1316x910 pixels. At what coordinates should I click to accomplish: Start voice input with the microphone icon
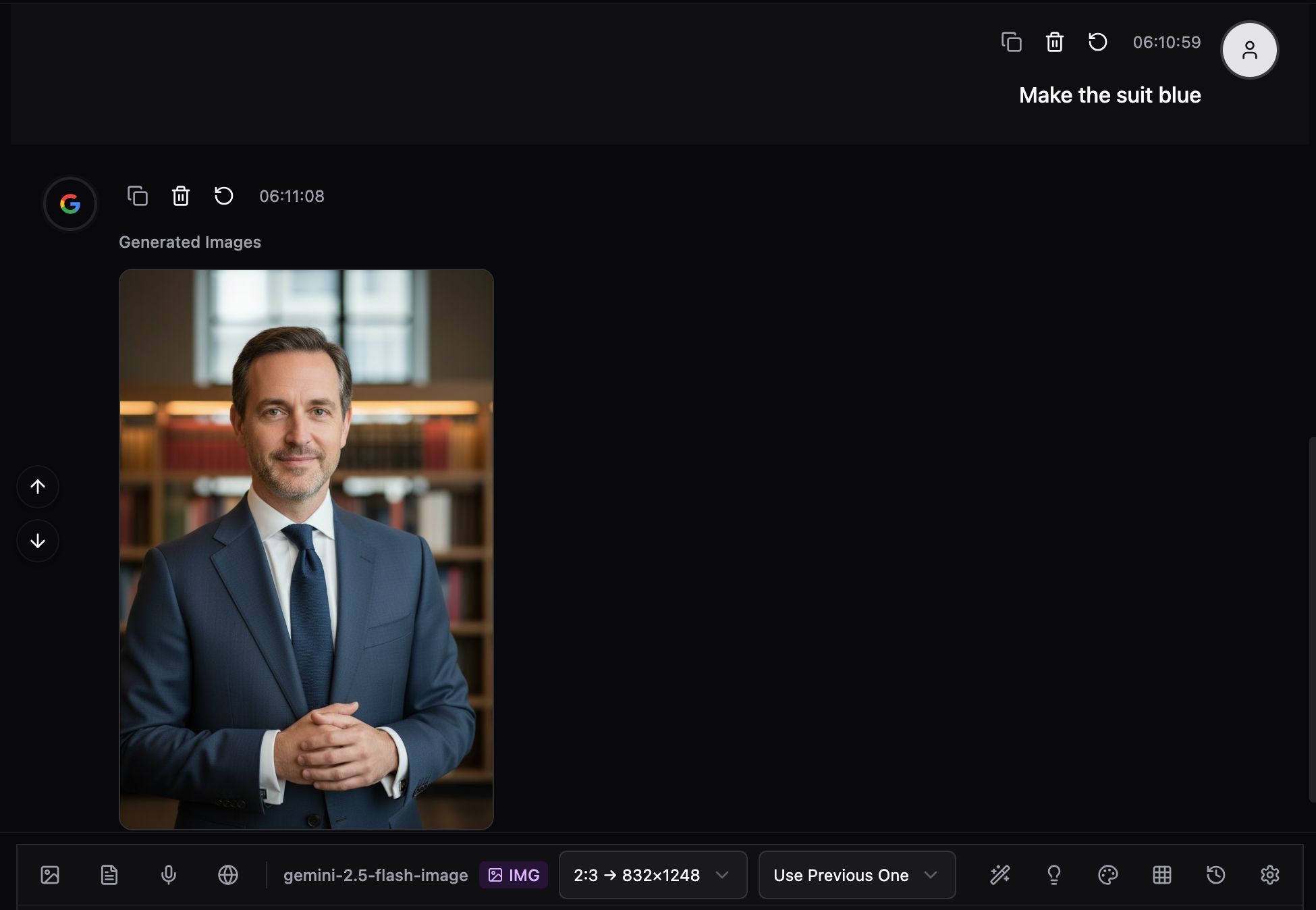(x=169, y=875)
